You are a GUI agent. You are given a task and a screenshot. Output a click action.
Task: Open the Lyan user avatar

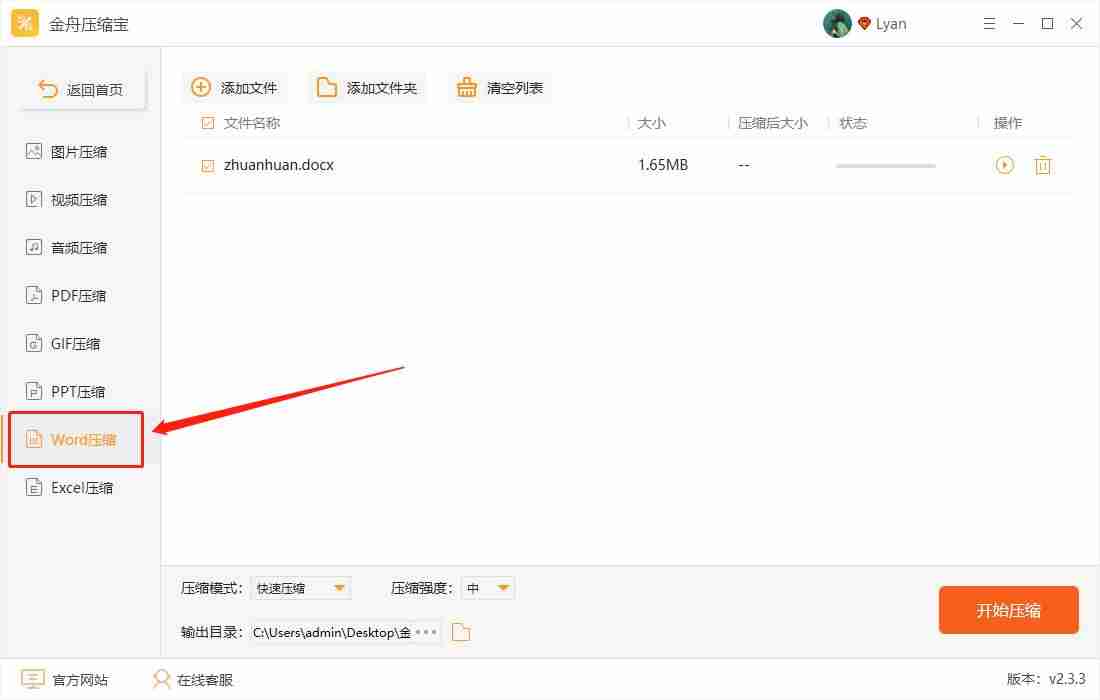coord(837,24)
